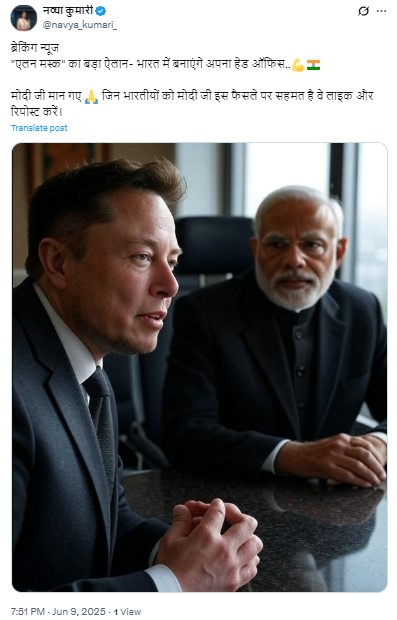Screen dimensions: 397x620
Task: Open the नव्या कुमारी display name
Action: click(68, 11)
